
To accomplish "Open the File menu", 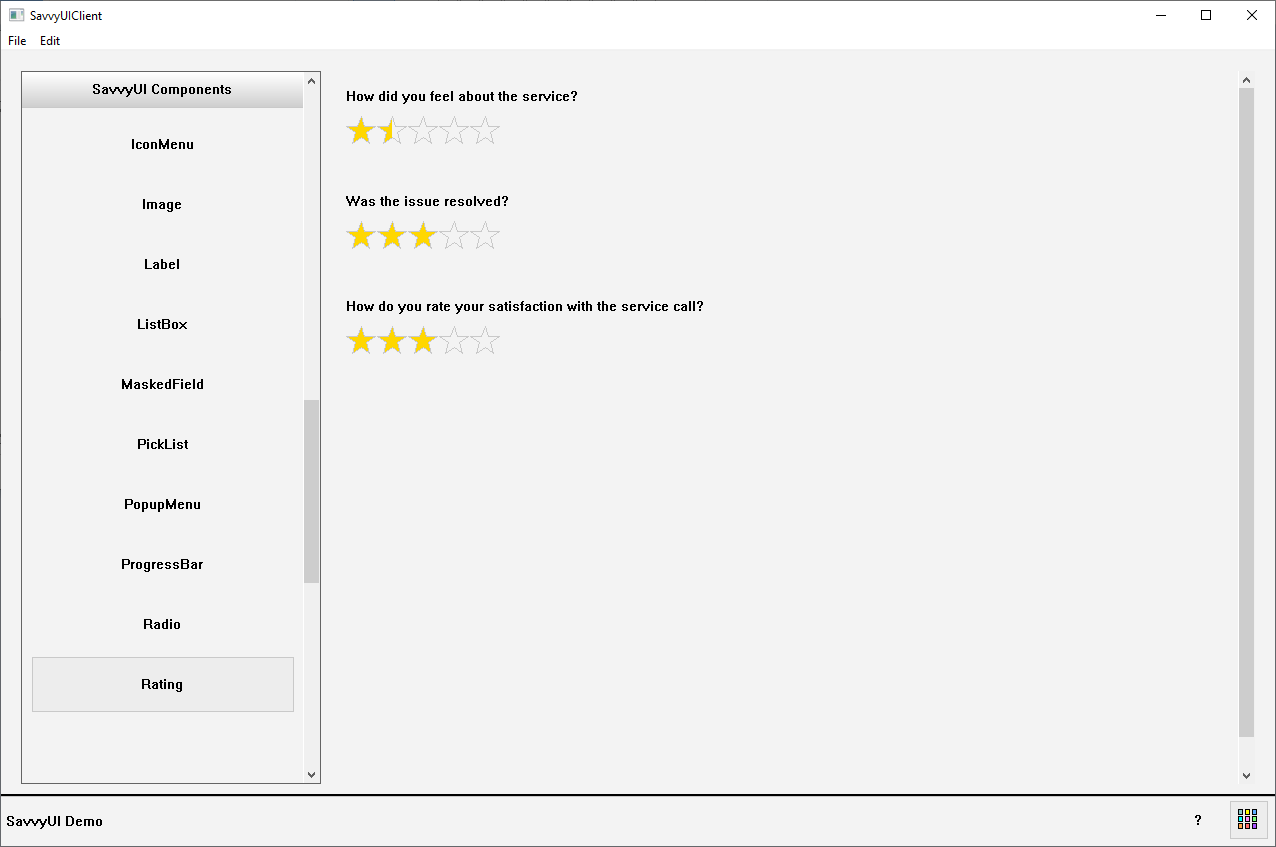I will point(17,41).
